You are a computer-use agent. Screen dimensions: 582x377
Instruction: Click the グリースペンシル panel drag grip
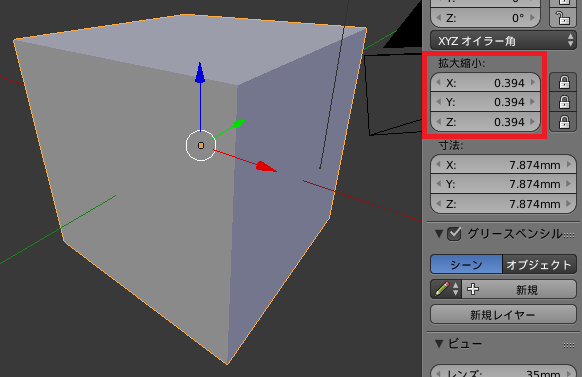coord(569,235)
